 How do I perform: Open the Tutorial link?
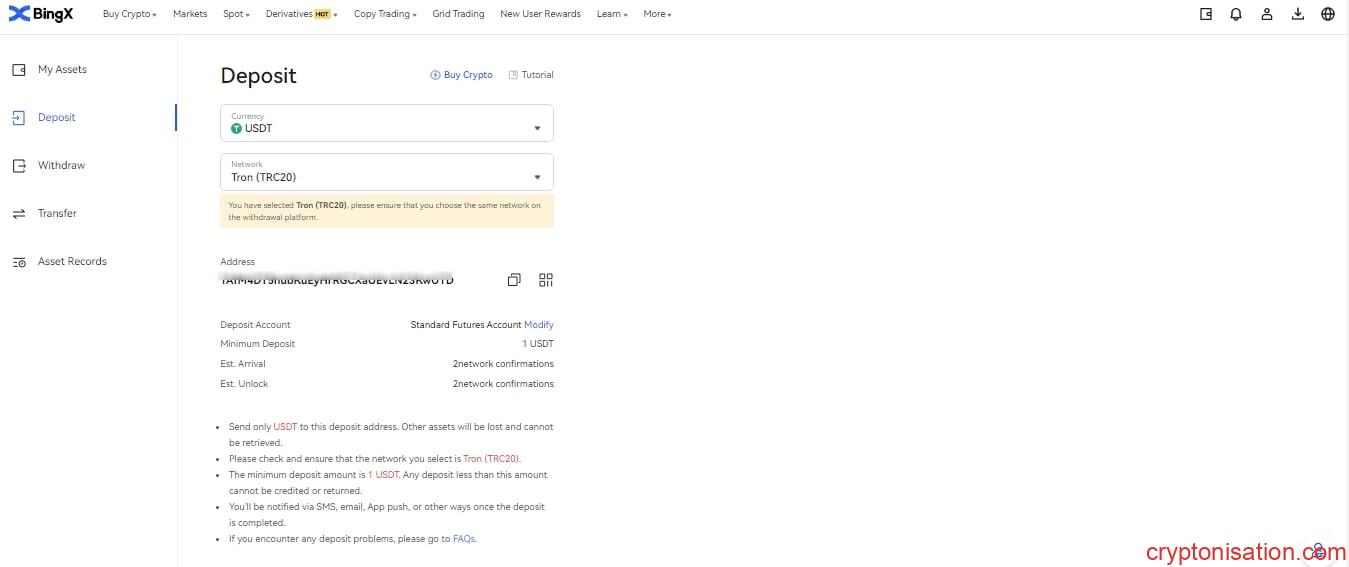pyautogui.click(x=531, y=75)
